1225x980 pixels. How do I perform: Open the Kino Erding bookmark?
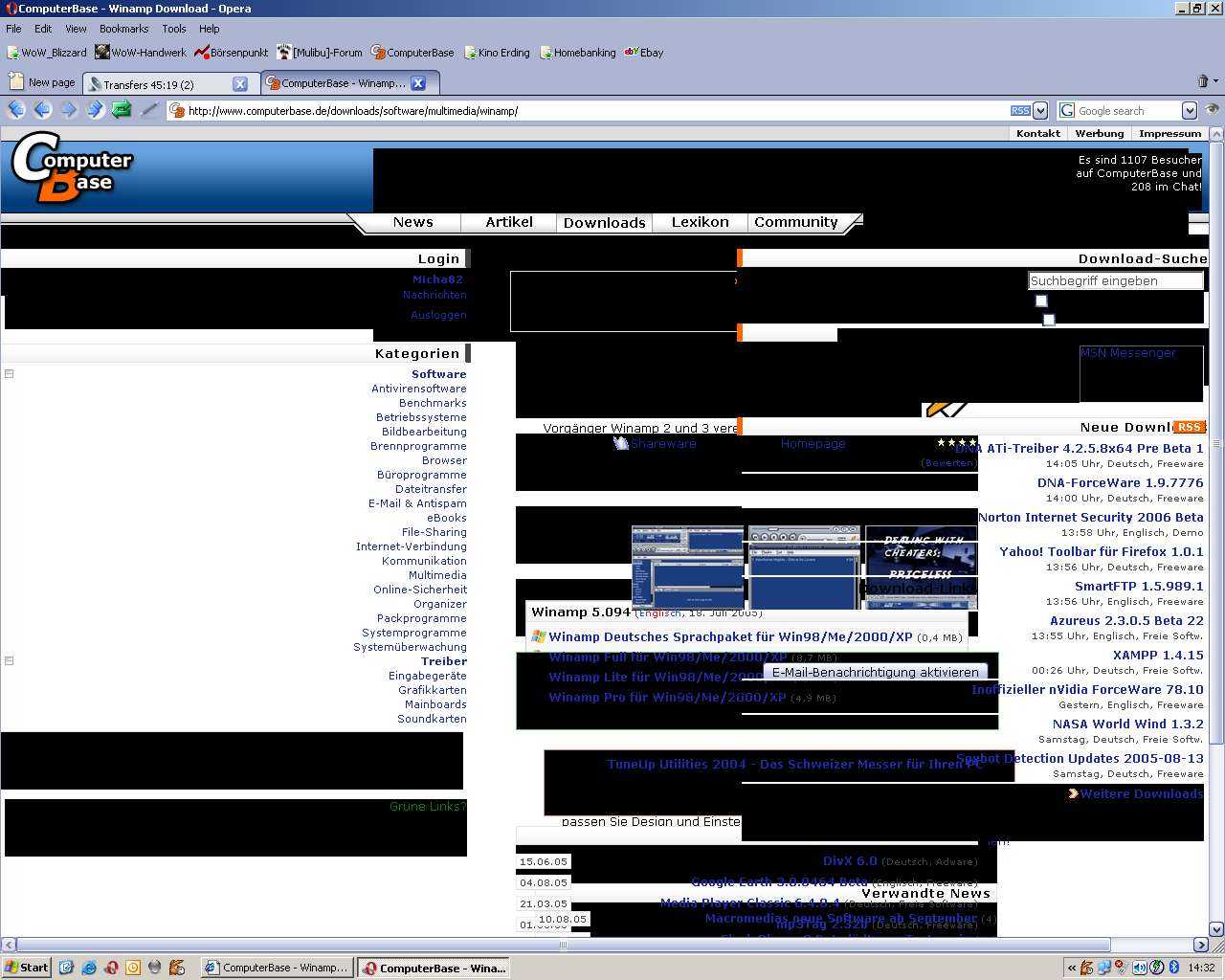(497, 53)
